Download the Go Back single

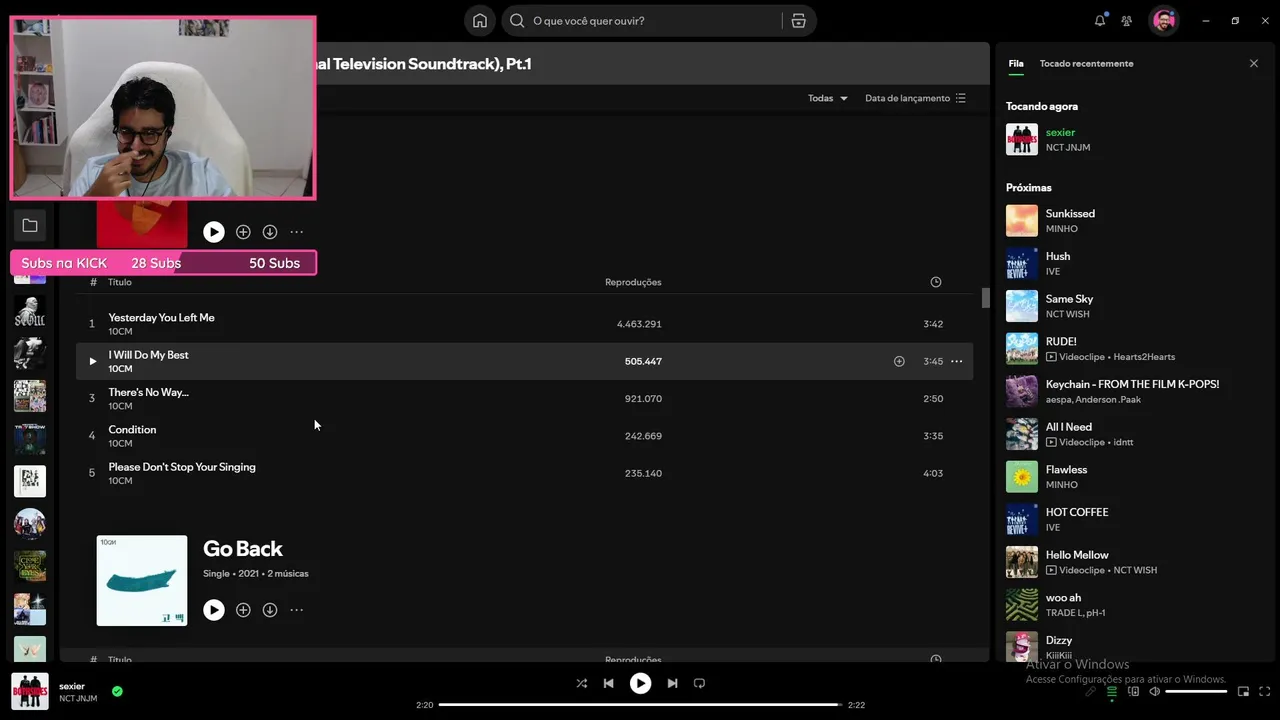point(270,610)
